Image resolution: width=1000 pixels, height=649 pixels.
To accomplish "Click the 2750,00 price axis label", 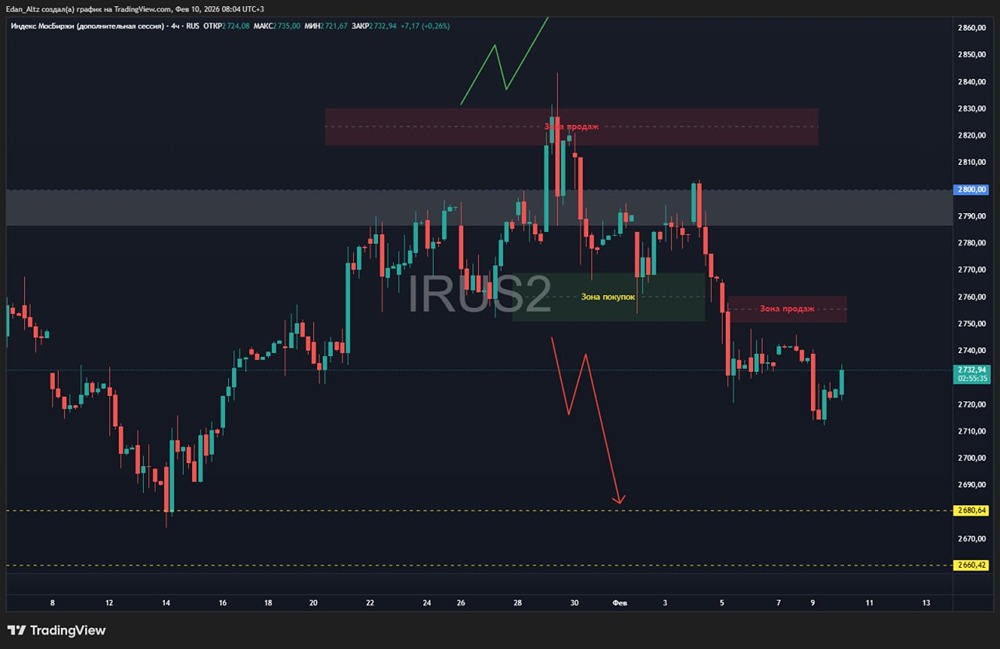I will click(971, 323).
